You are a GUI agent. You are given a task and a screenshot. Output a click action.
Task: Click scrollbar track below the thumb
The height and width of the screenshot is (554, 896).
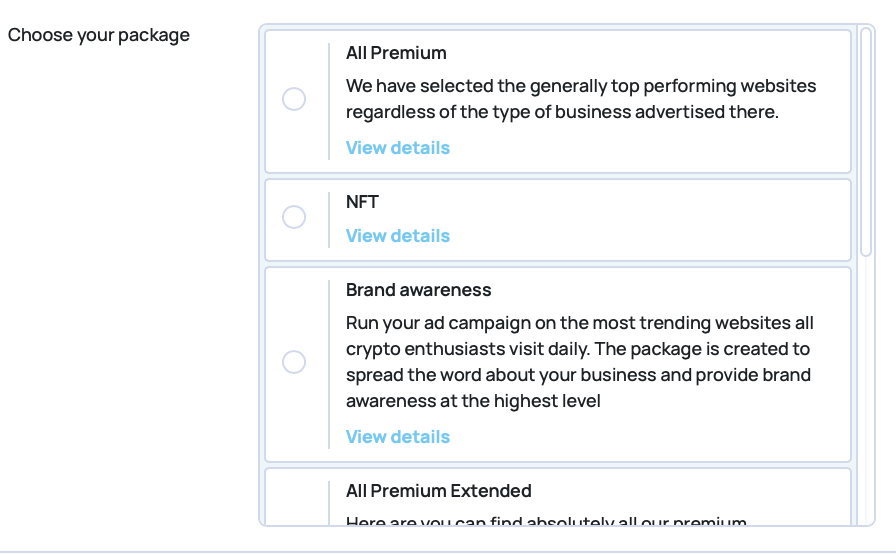pos(866,400)
